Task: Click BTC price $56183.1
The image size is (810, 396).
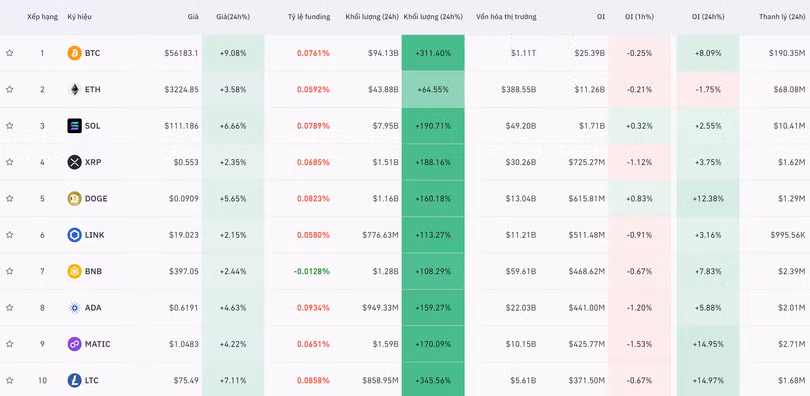Action: point(181,53)
